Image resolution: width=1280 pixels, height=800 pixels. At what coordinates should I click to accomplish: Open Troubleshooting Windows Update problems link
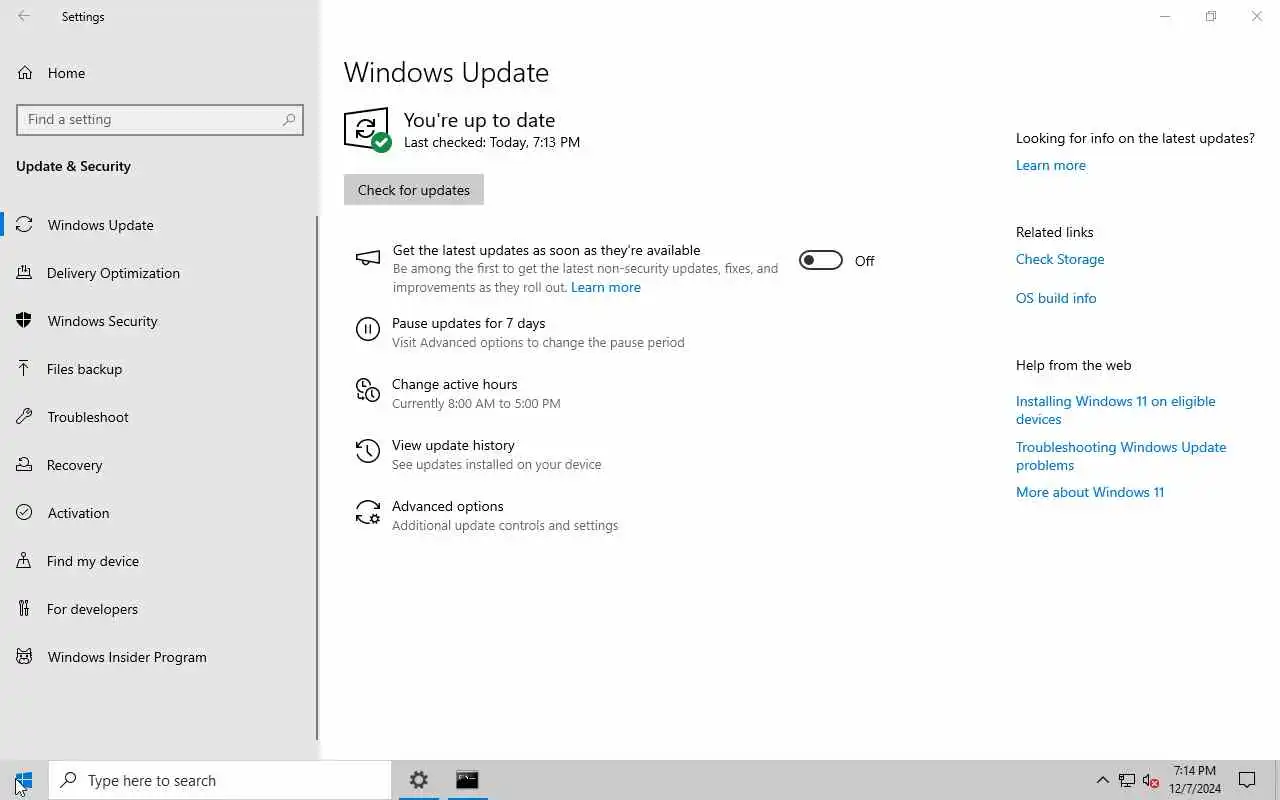tap(1121, 456)
